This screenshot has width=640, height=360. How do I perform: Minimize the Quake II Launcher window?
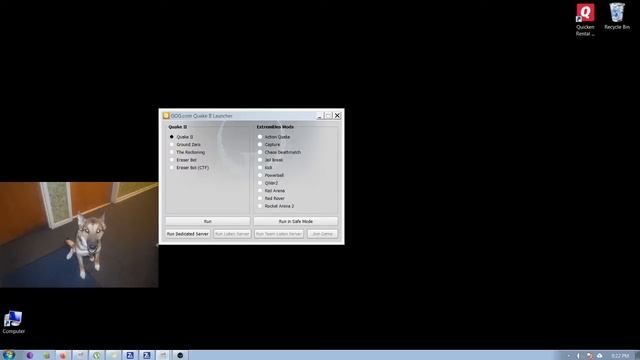click(320, 116)
